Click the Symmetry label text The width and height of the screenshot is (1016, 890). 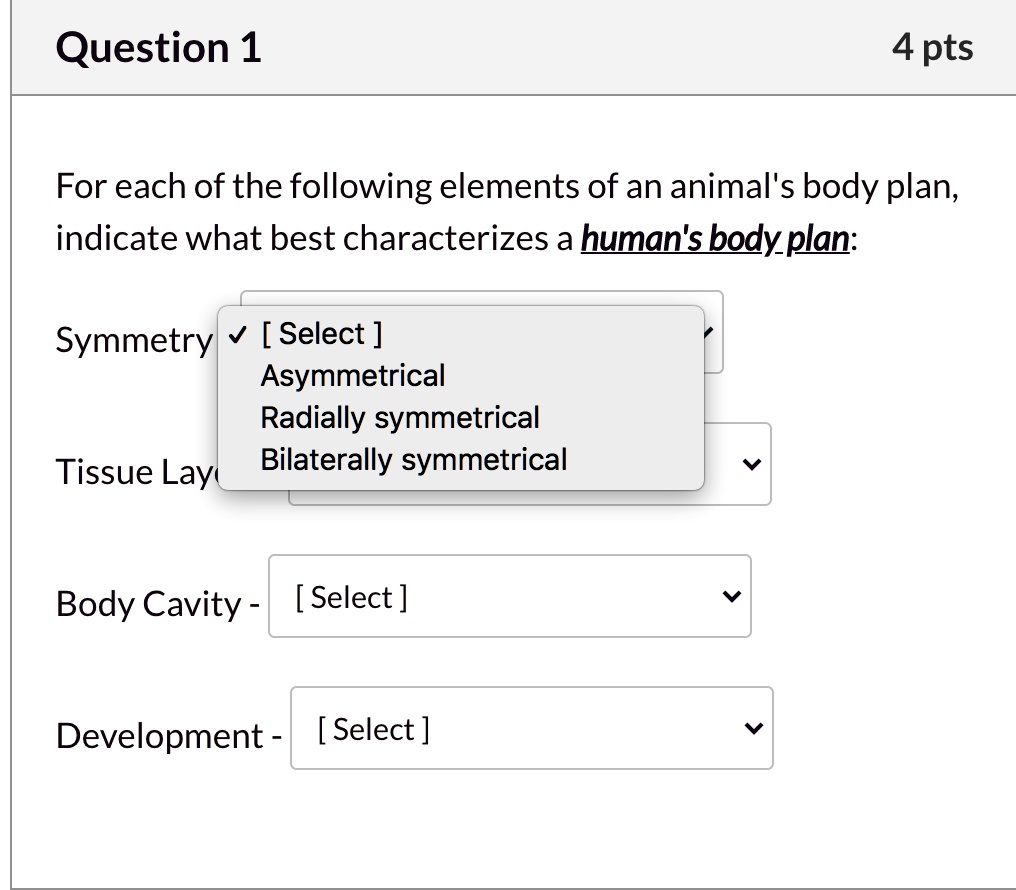click(133, 341)
